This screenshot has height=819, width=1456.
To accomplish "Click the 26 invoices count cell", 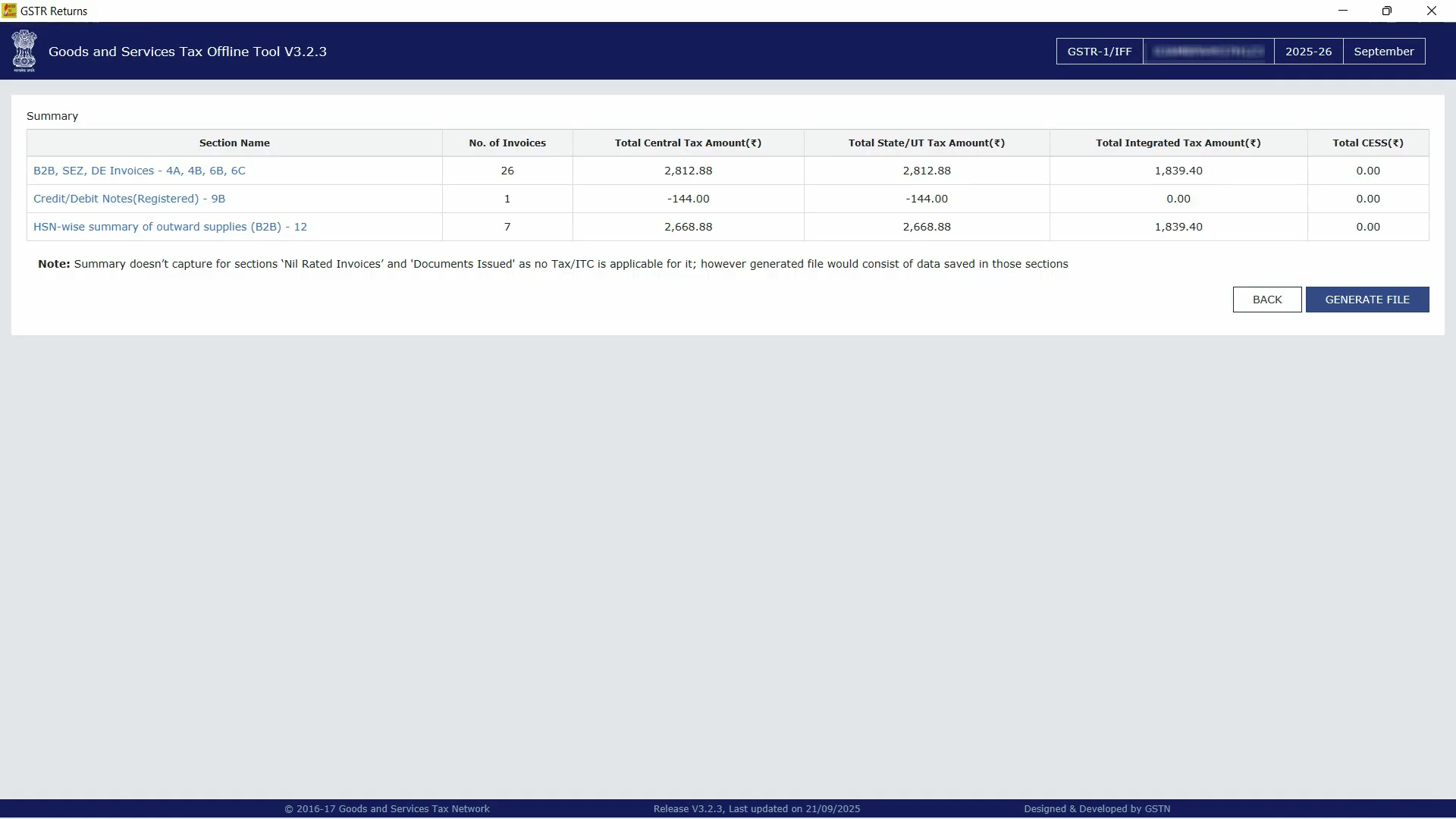I will pyautogui.click(x=507, y=171).
